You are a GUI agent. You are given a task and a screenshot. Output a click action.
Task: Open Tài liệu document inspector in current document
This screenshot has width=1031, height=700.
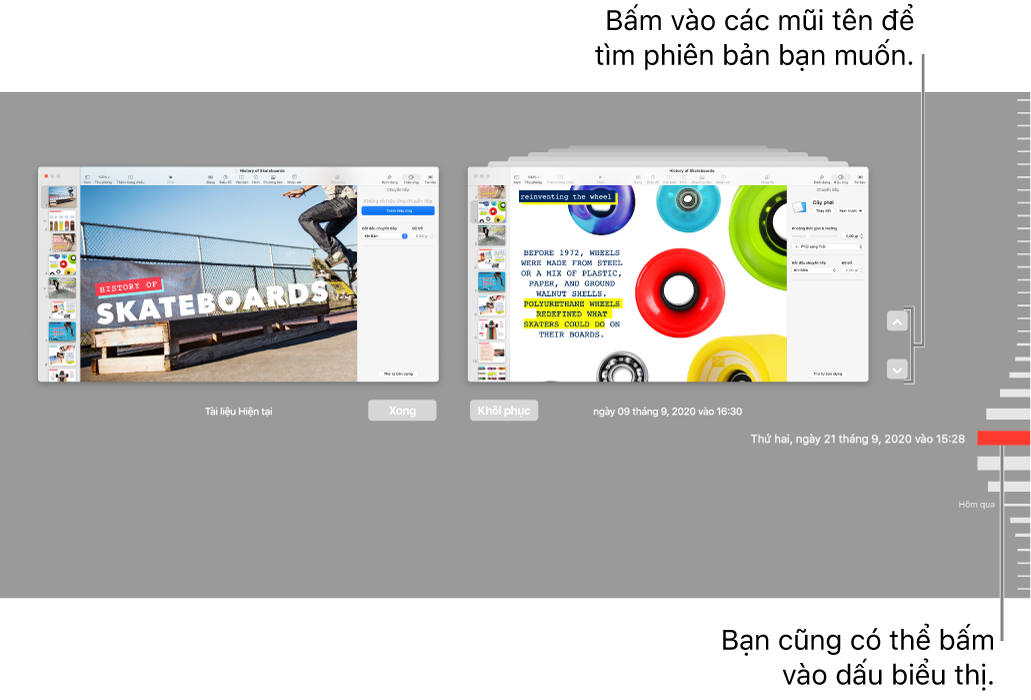[430, 179]
